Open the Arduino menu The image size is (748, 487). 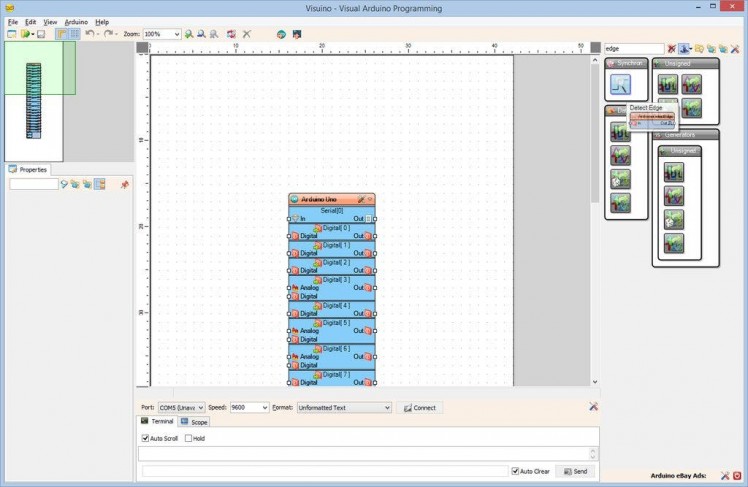tap(76, 21)
